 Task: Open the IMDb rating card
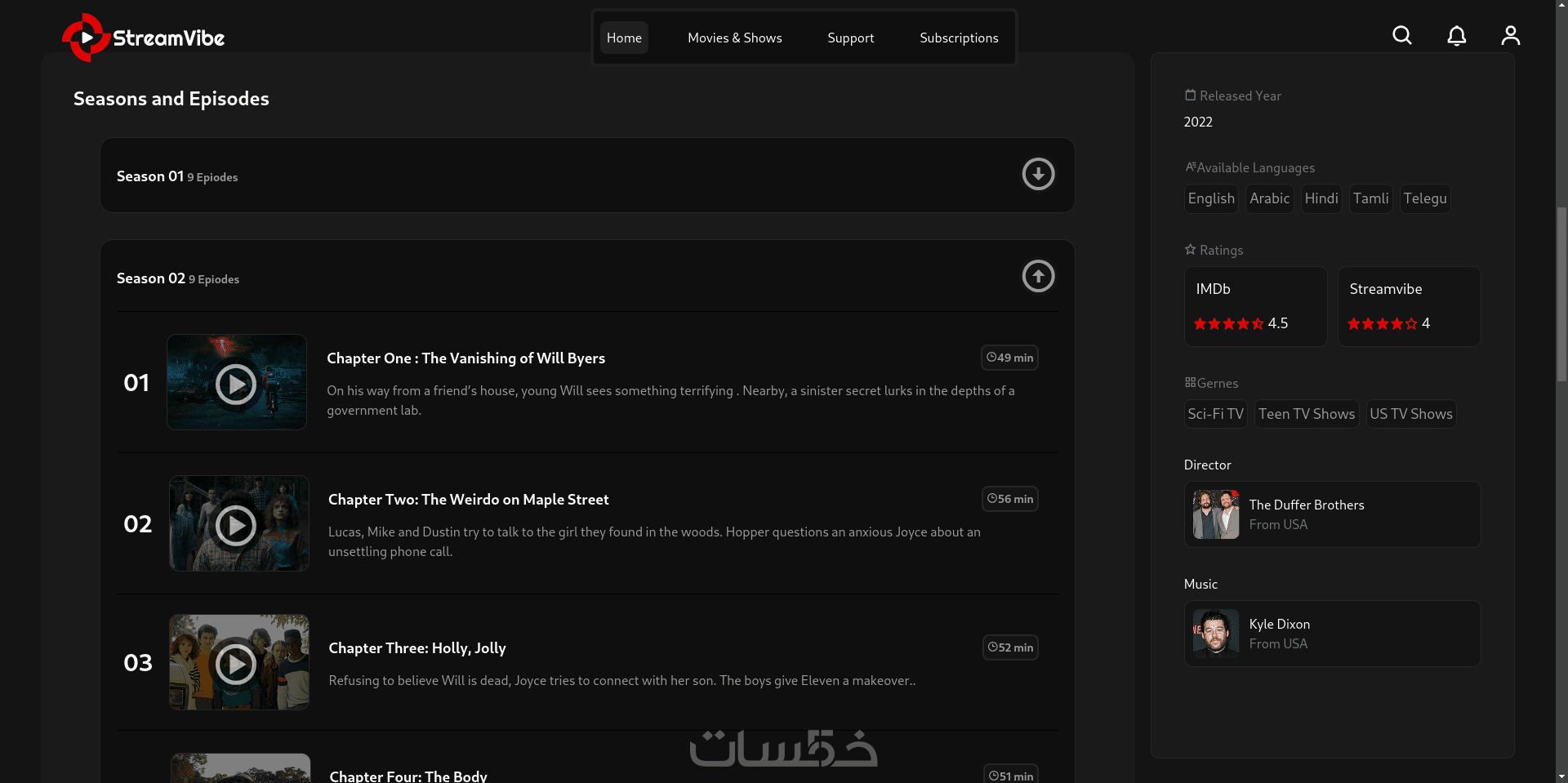(1256, 306)
